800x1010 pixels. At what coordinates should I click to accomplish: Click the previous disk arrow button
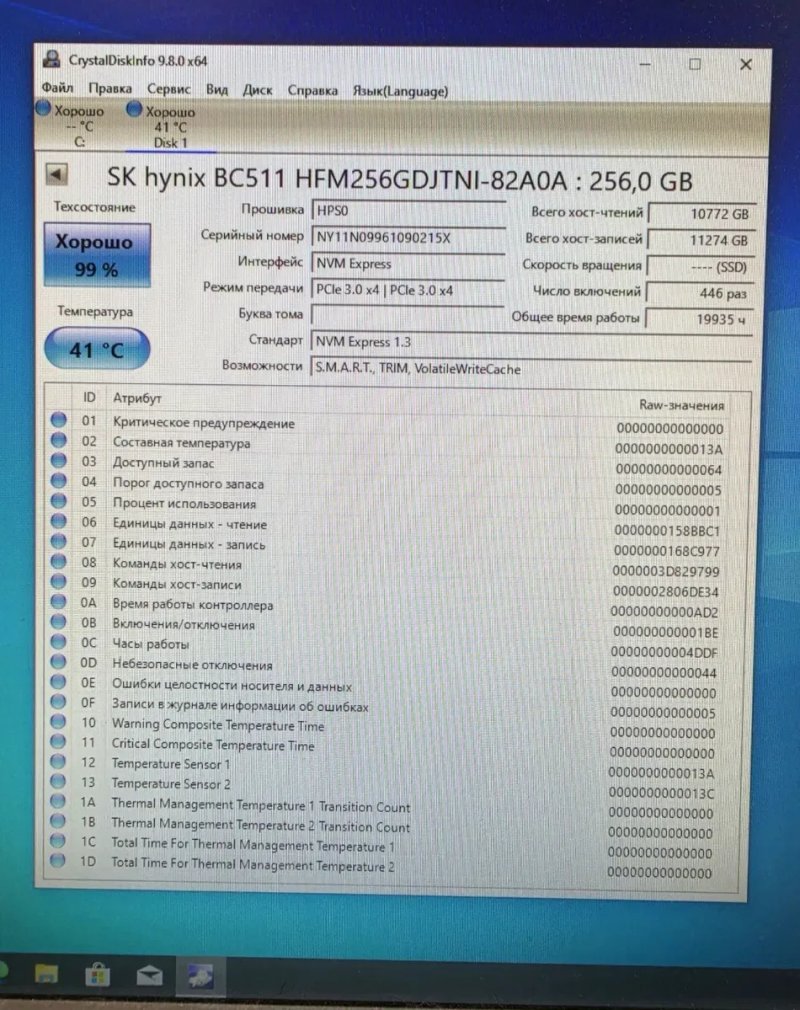coord(57,174)
